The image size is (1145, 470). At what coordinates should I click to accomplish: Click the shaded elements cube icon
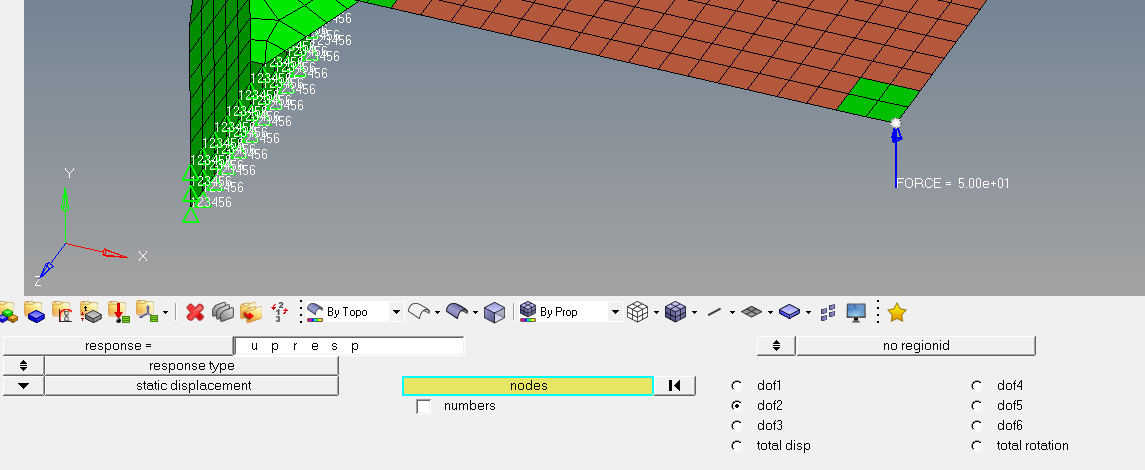tap(675, 312)
